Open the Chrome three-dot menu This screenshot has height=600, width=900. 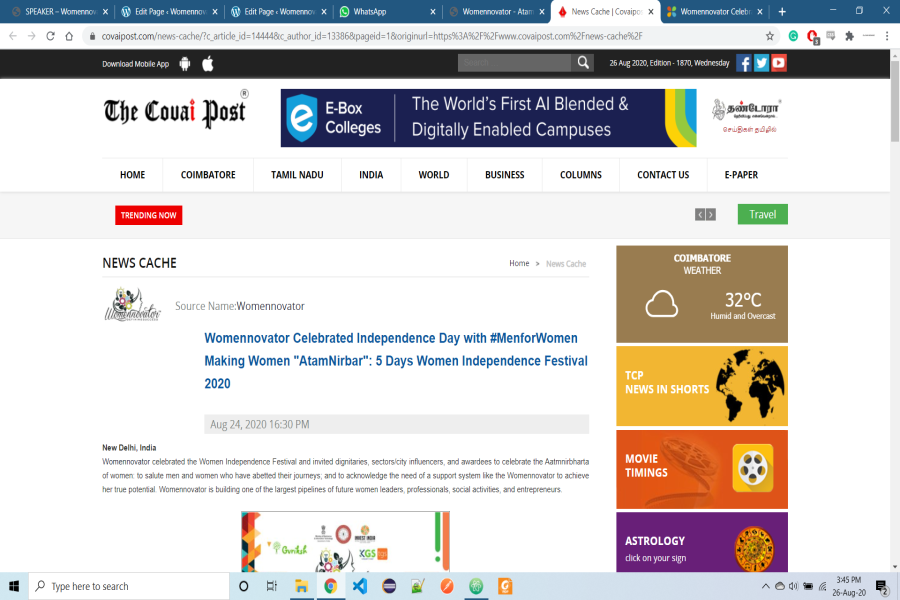887,36
